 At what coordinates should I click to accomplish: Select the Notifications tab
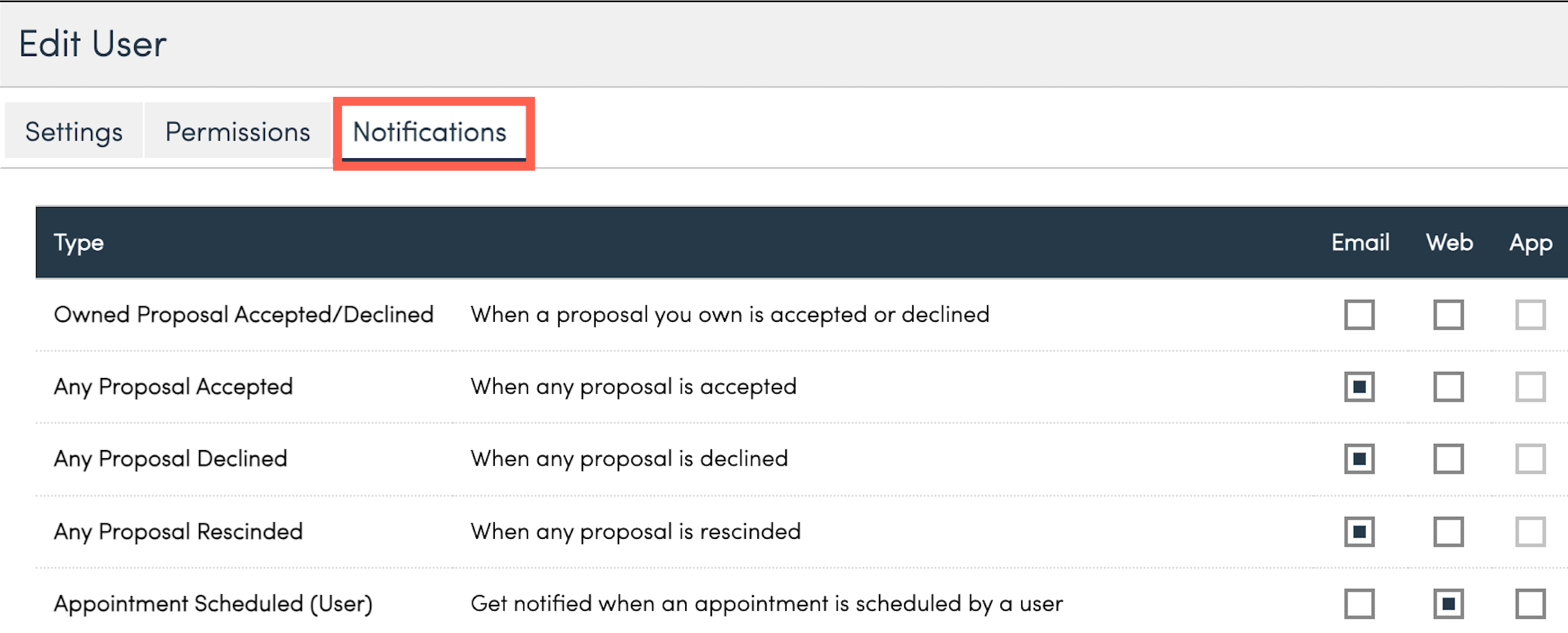point(430,132)
